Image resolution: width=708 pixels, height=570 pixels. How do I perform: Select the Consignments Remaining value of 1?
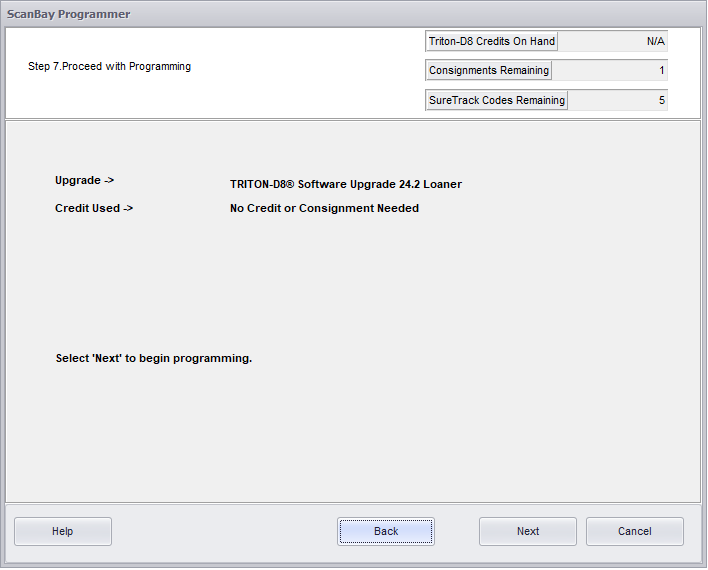[x=609, y=70]
